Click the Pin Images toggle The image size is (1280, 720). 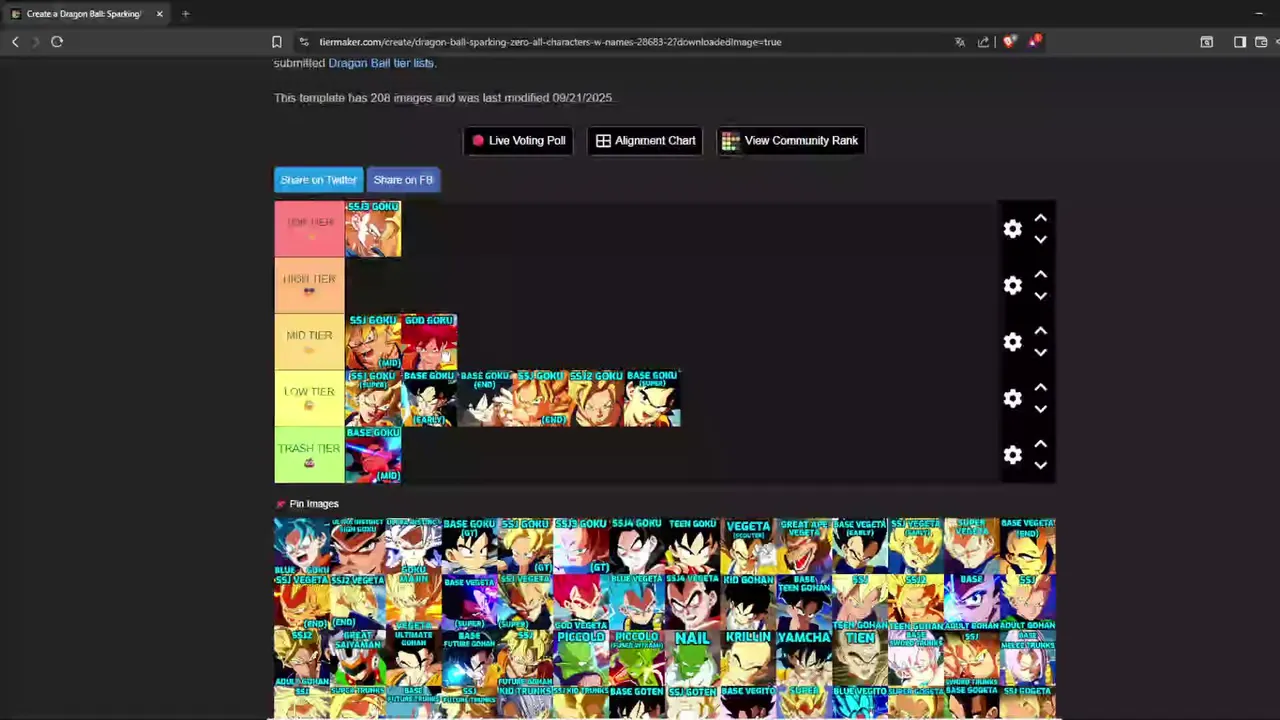(308, 504)
